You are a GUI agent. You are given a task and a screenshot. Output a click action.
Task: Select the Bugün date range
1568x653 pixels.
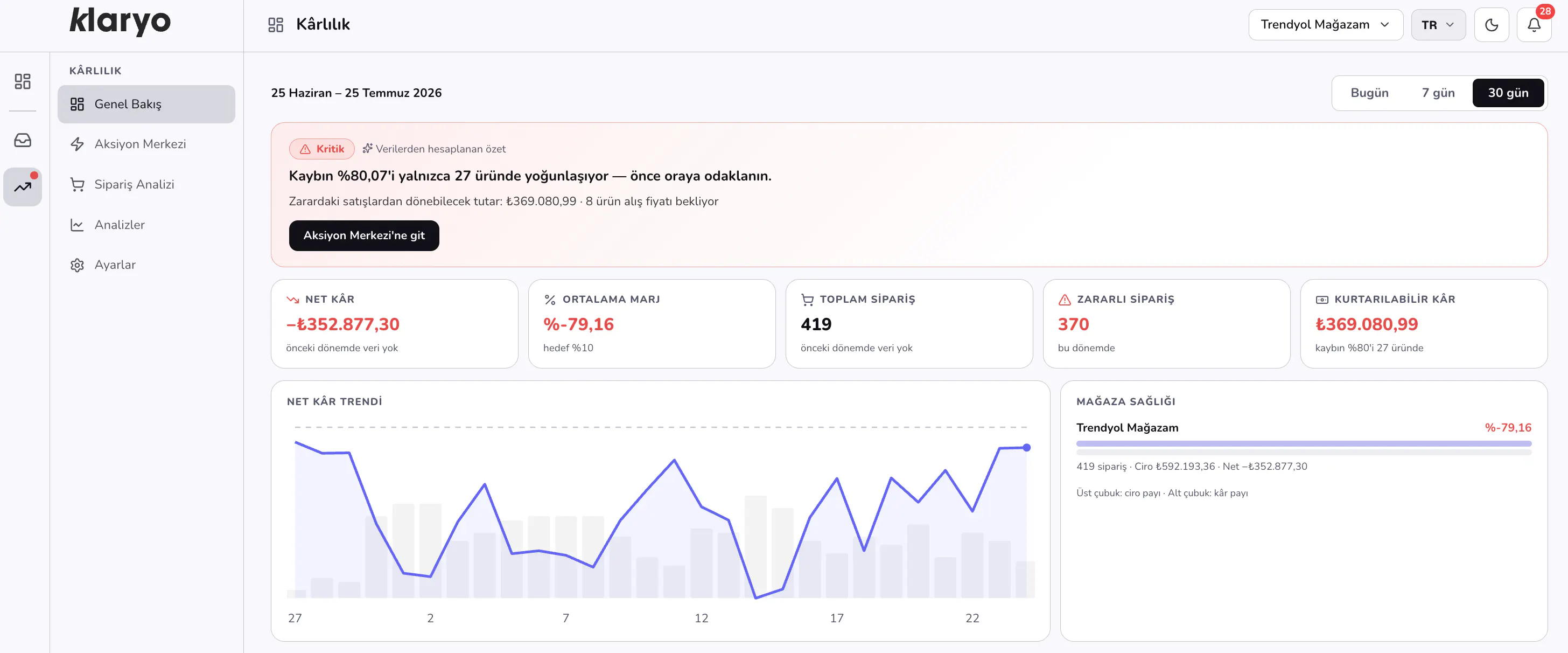coord(1369,93)
